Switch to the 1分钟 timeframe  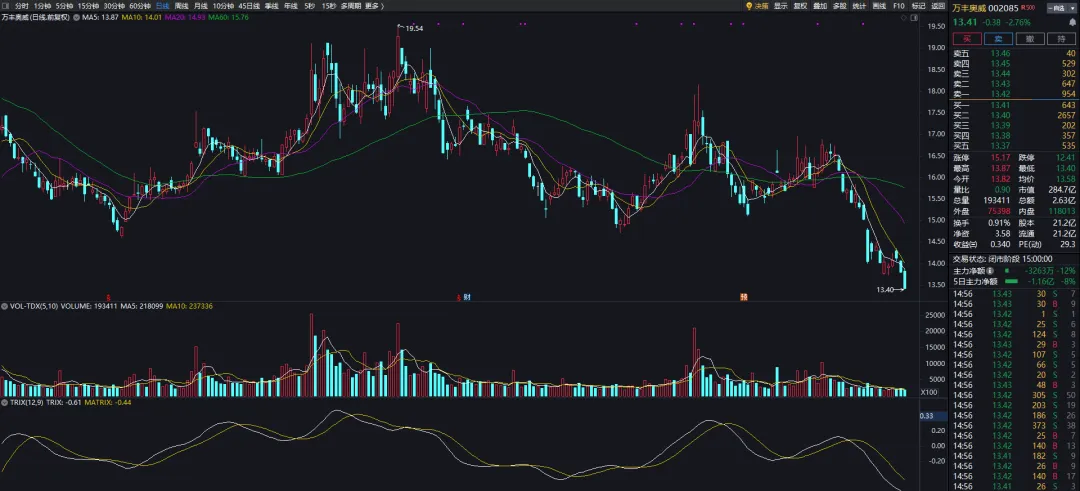43,6
